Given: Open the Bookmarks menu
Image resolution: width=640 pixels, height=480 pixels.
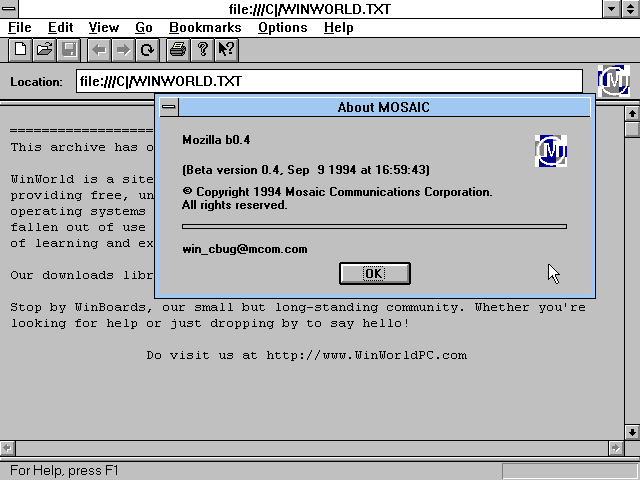Looking at the screenshot, I should (x=205, y=28).
